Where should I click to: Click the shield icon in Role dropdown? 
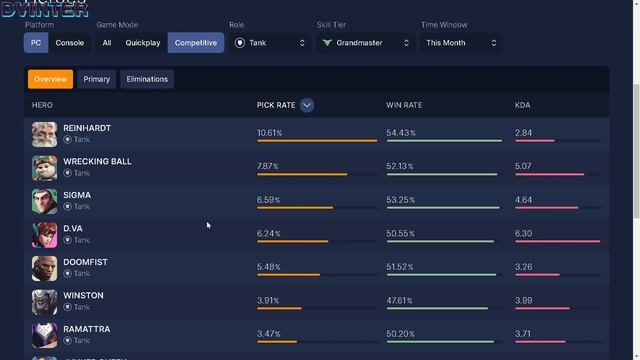(x=240, y=42)
